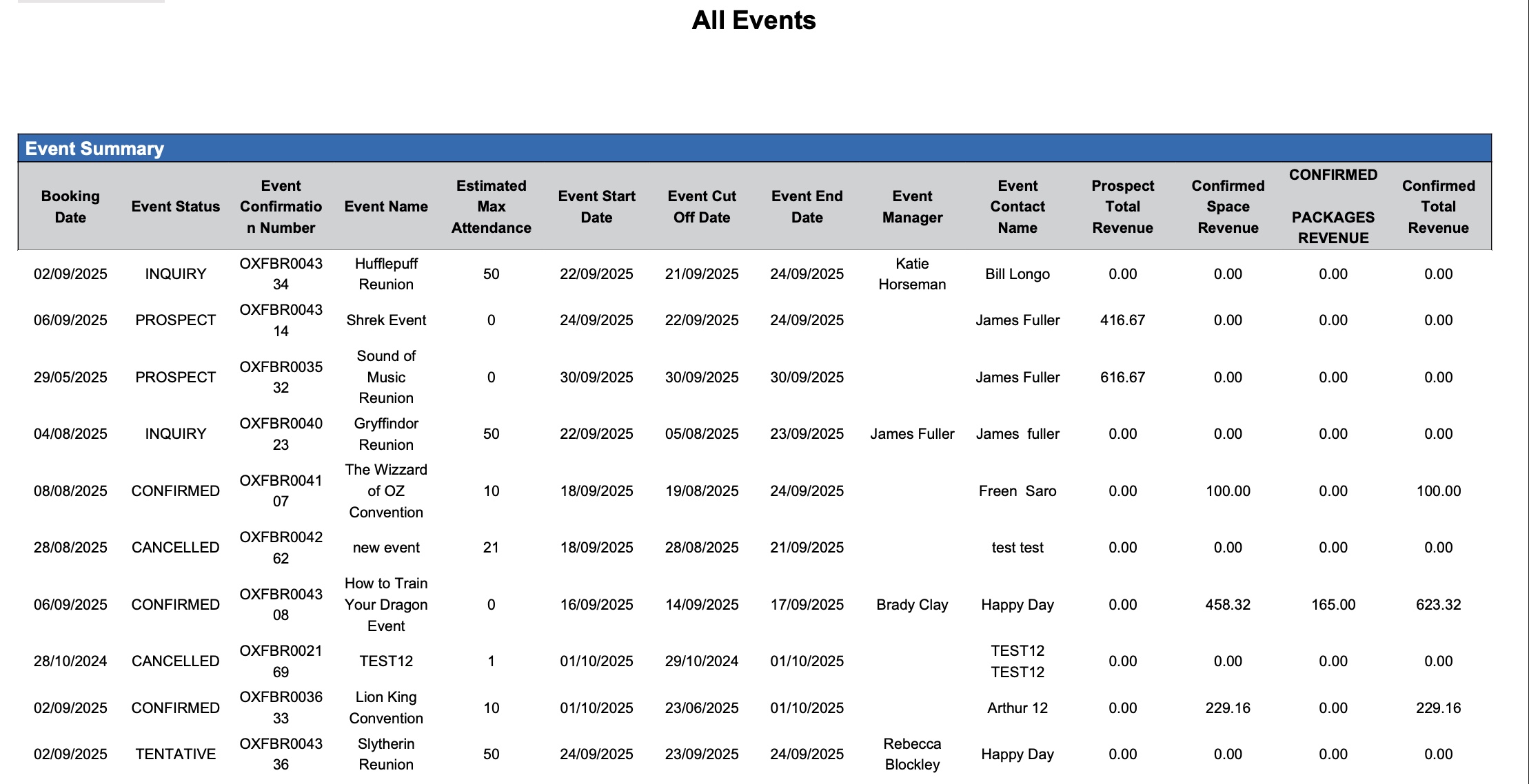1529x784 pixels.
Task: Click the TENTATIVE status cell
Action: click(175, 754)
